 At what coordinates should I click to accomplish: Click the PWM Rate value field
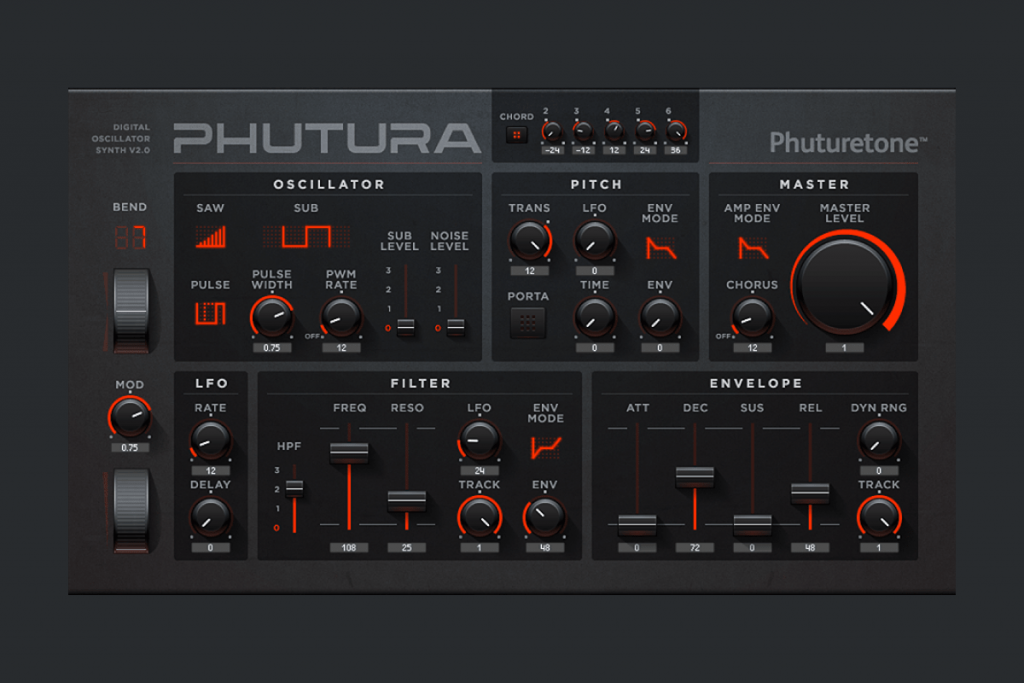coord(341,348)
